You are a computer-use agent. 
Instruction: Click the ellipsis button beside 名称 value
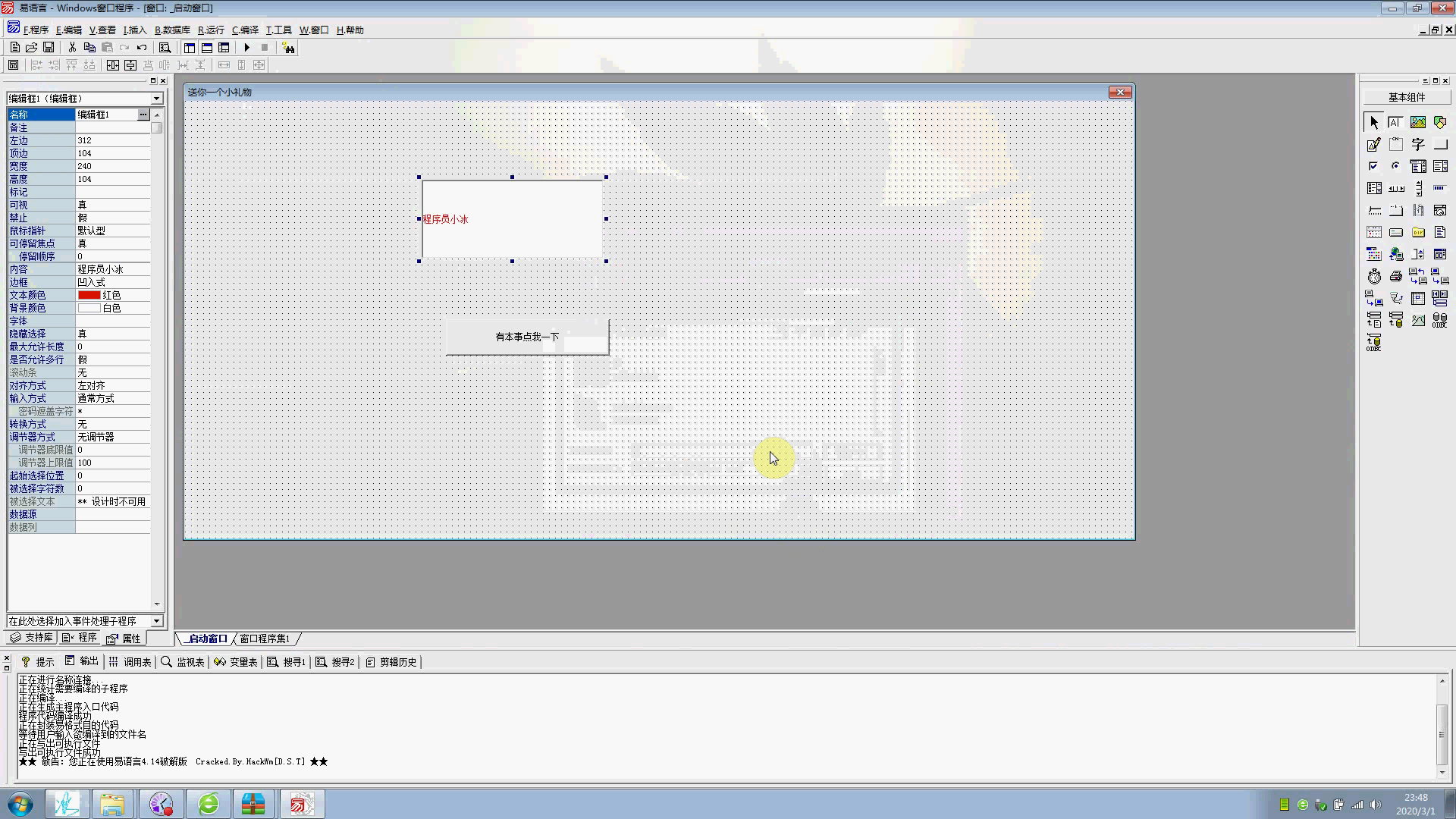[143, 115]
